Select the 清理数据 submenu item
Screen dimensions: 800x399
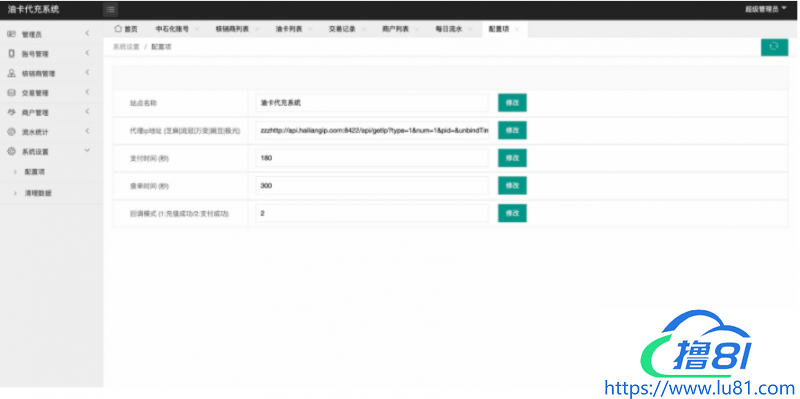[38, 193]
